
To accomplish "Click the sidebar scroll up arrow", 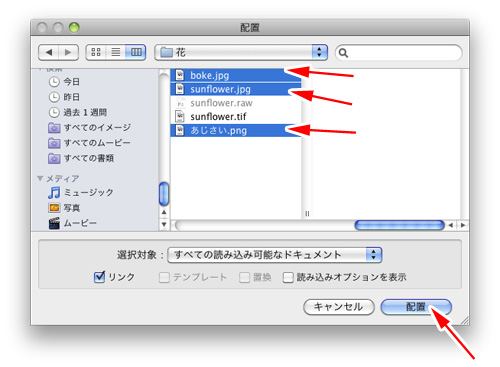I will (164, 212).
